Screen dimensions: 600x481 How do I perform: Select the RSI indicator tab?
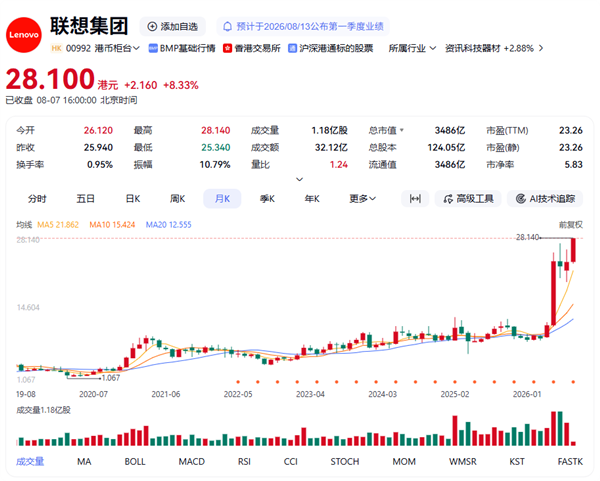[x=244, y=461]
